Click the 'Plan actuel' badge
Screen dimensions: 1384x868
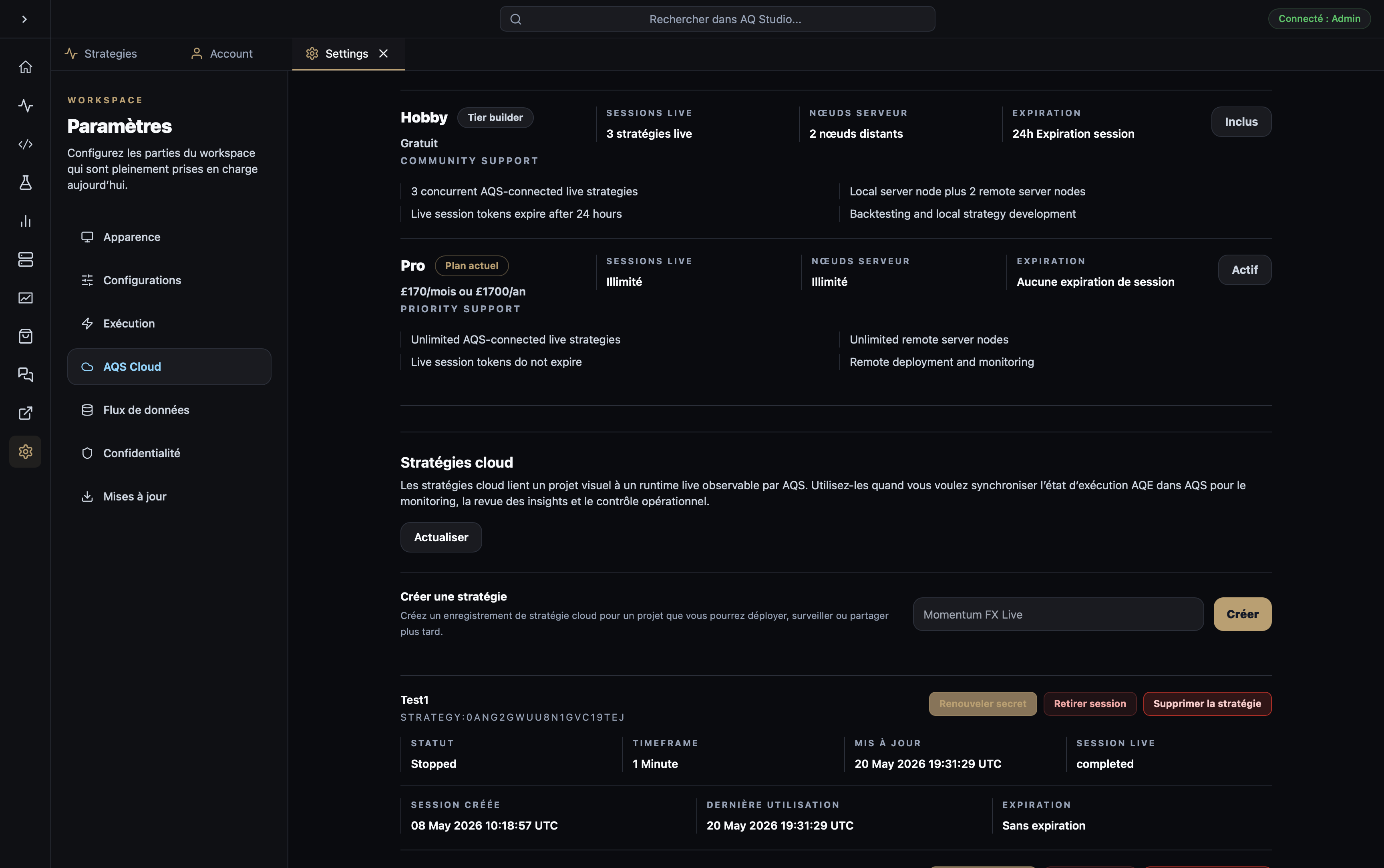(x=471, y=266)
